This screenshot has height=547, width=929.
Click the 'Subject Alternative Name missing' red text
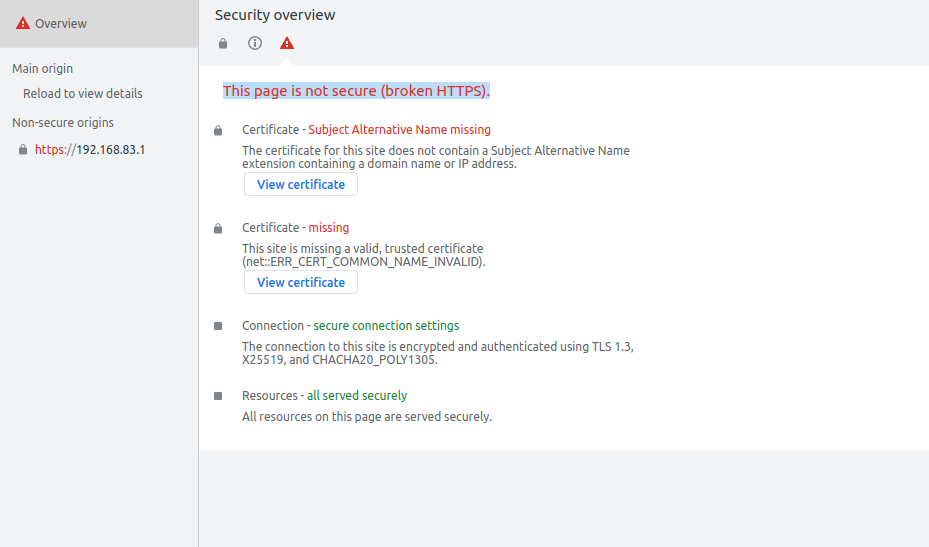coord(399,129)
